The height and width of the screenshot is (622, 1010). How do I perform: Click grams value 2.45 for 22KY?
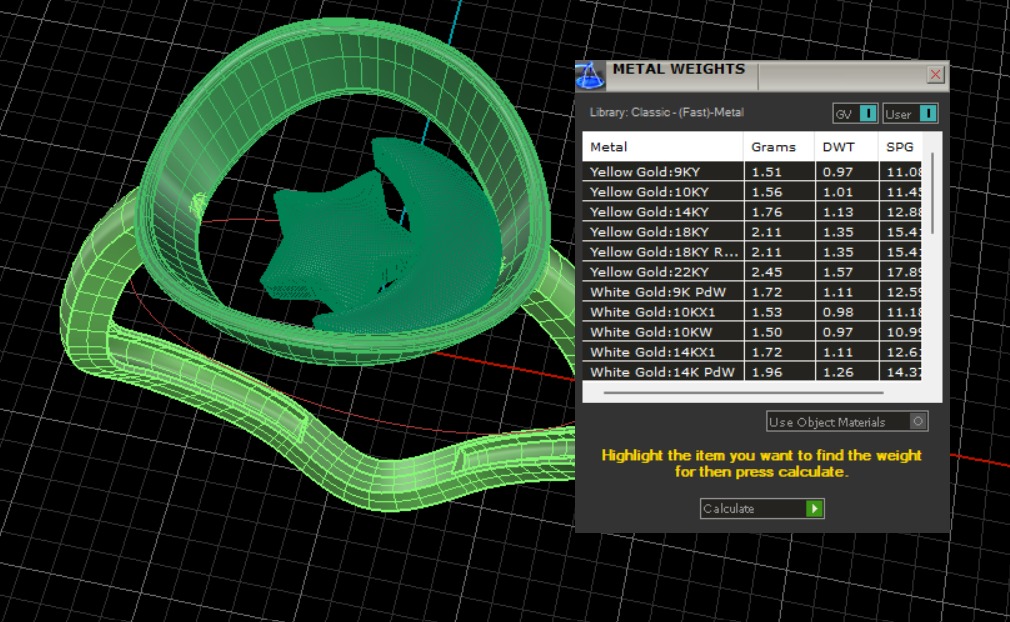[x=767, y=272]
